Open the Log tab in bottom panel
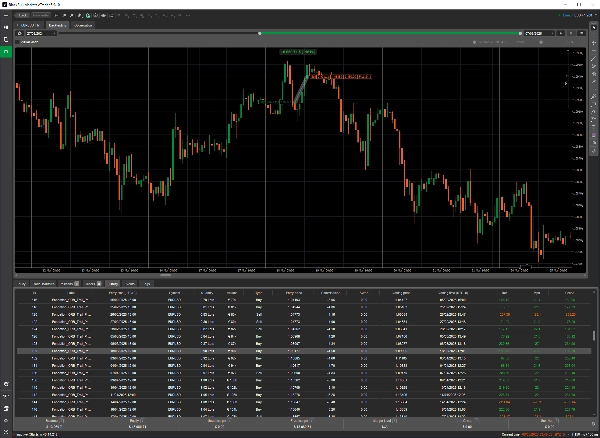 point(147,284)
